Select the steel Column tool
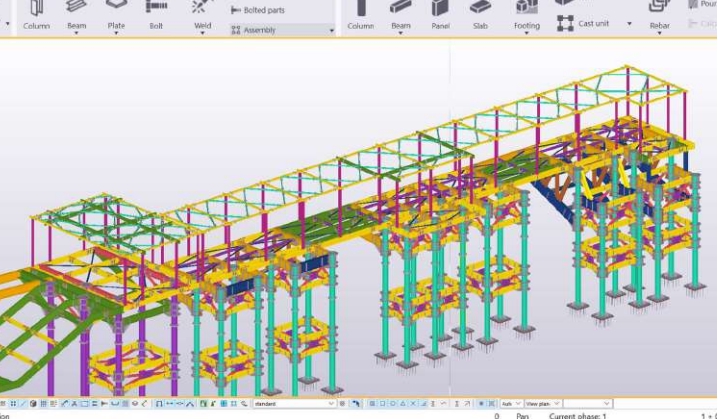Viewport: 718px width, 419px height. 37,15
